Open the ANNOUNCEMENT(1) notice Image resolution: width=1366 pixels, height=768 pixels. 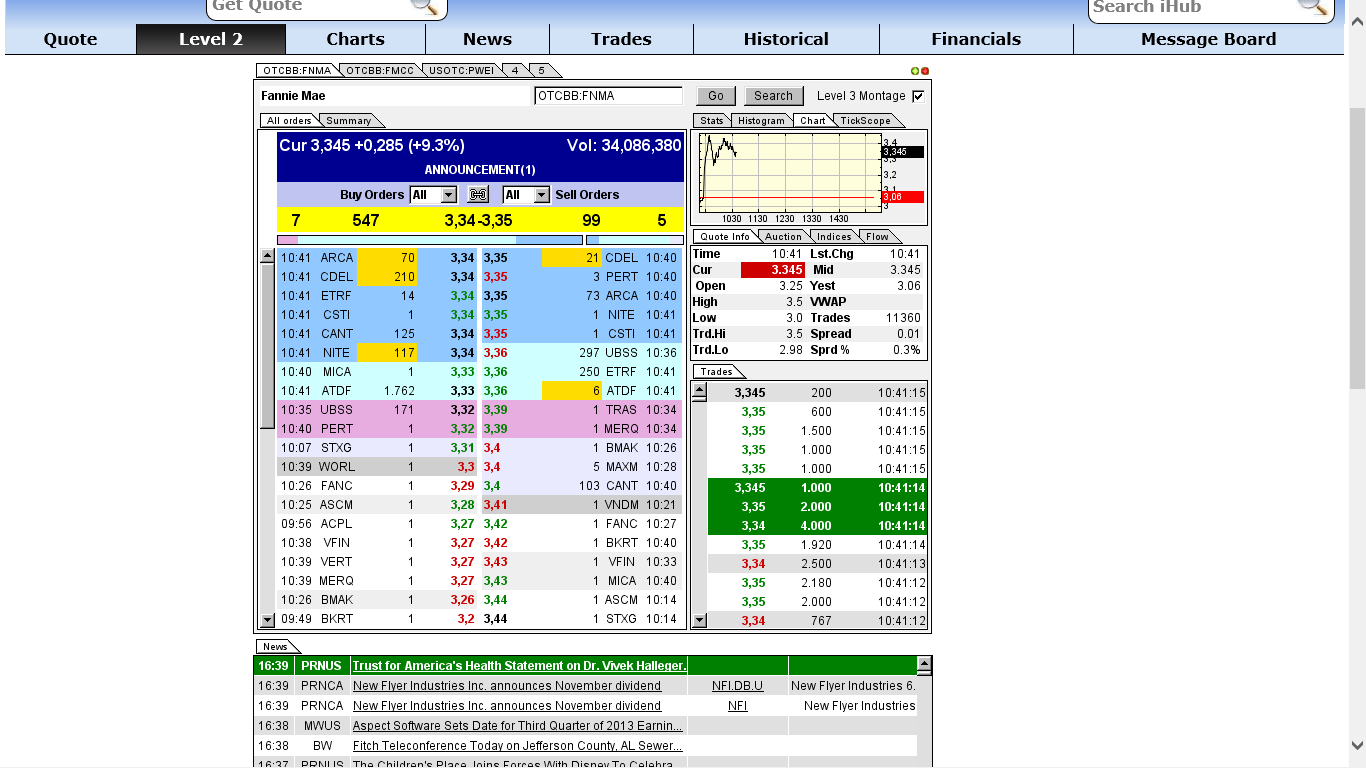(480, 170)
